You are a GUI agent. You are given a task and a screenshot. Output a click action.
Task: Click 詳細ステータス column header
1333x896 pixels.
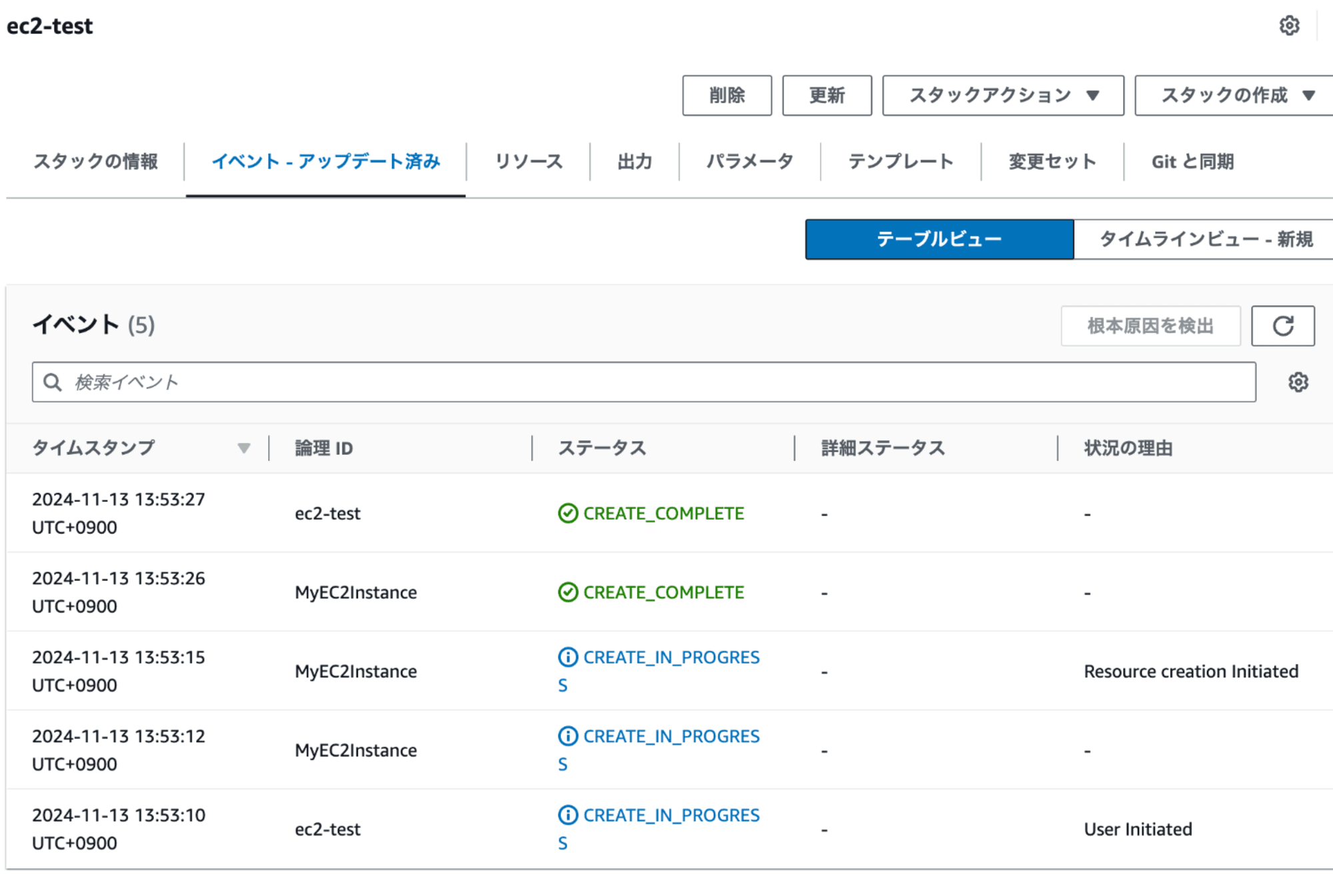click(883, 448)
